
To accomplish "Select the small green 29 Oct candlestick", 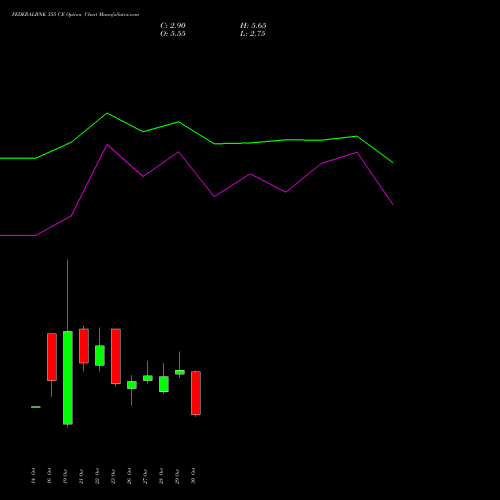I will [x=180, y=372].
